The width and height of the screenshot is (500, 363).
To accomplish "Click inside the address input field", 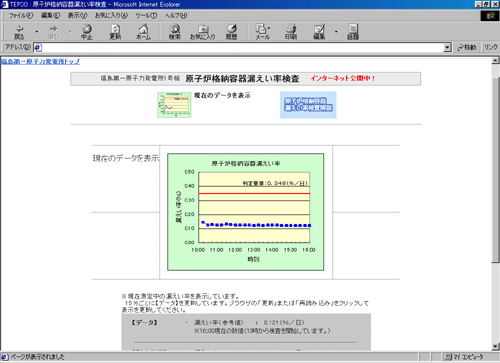I will point(242,48).
